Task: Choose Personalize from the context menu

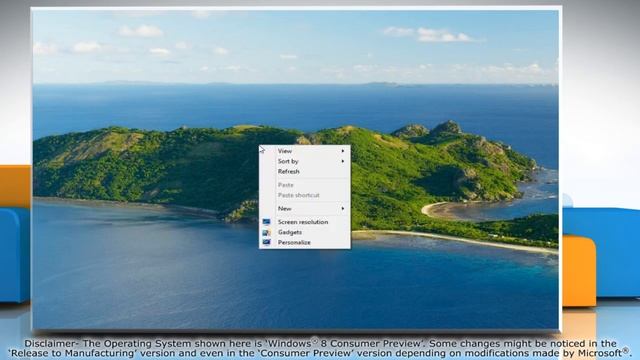Action: pos(304,242)
